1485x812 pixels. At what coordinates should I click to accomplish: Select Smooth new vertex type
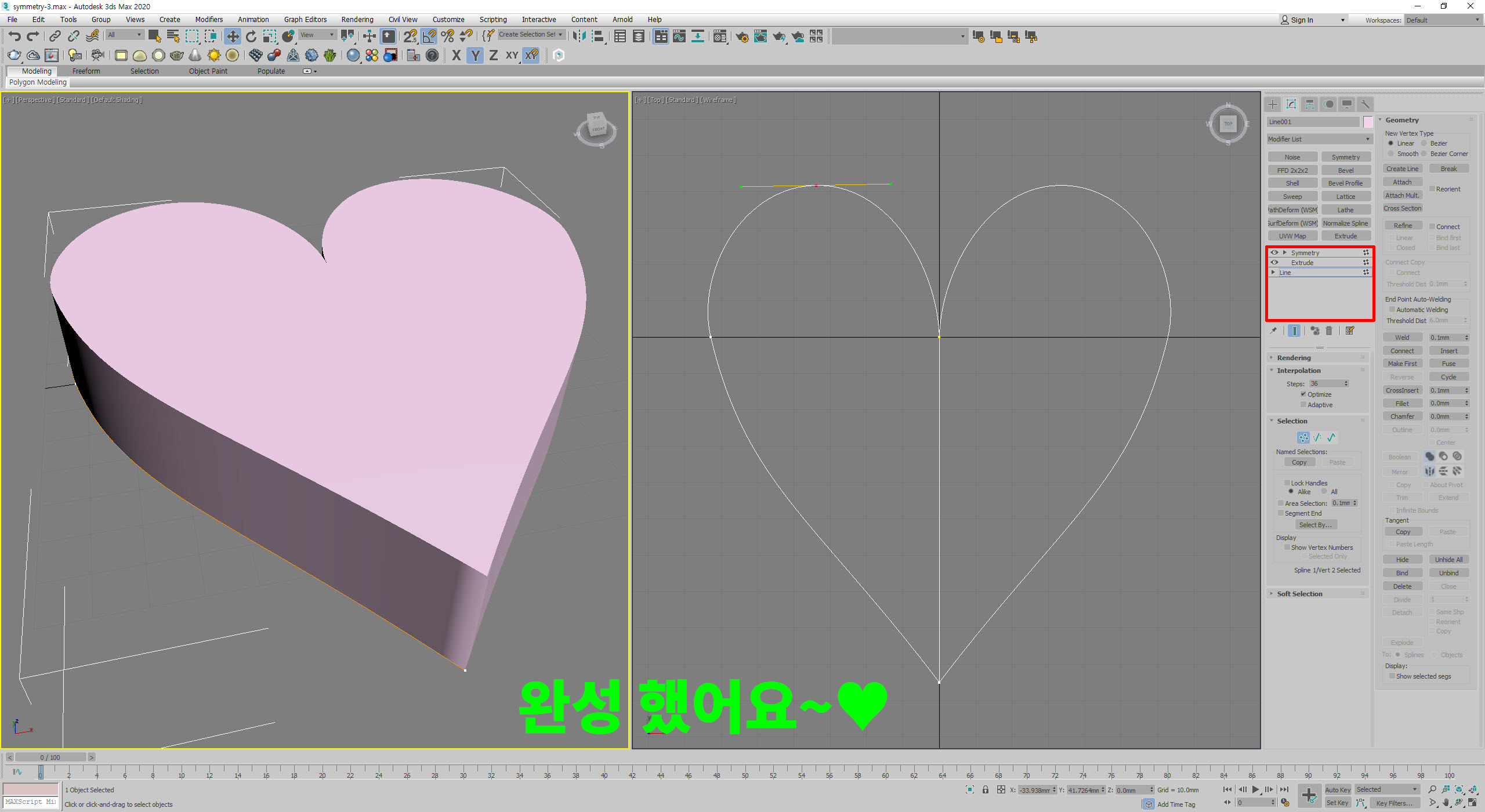tap(1390, 154)
